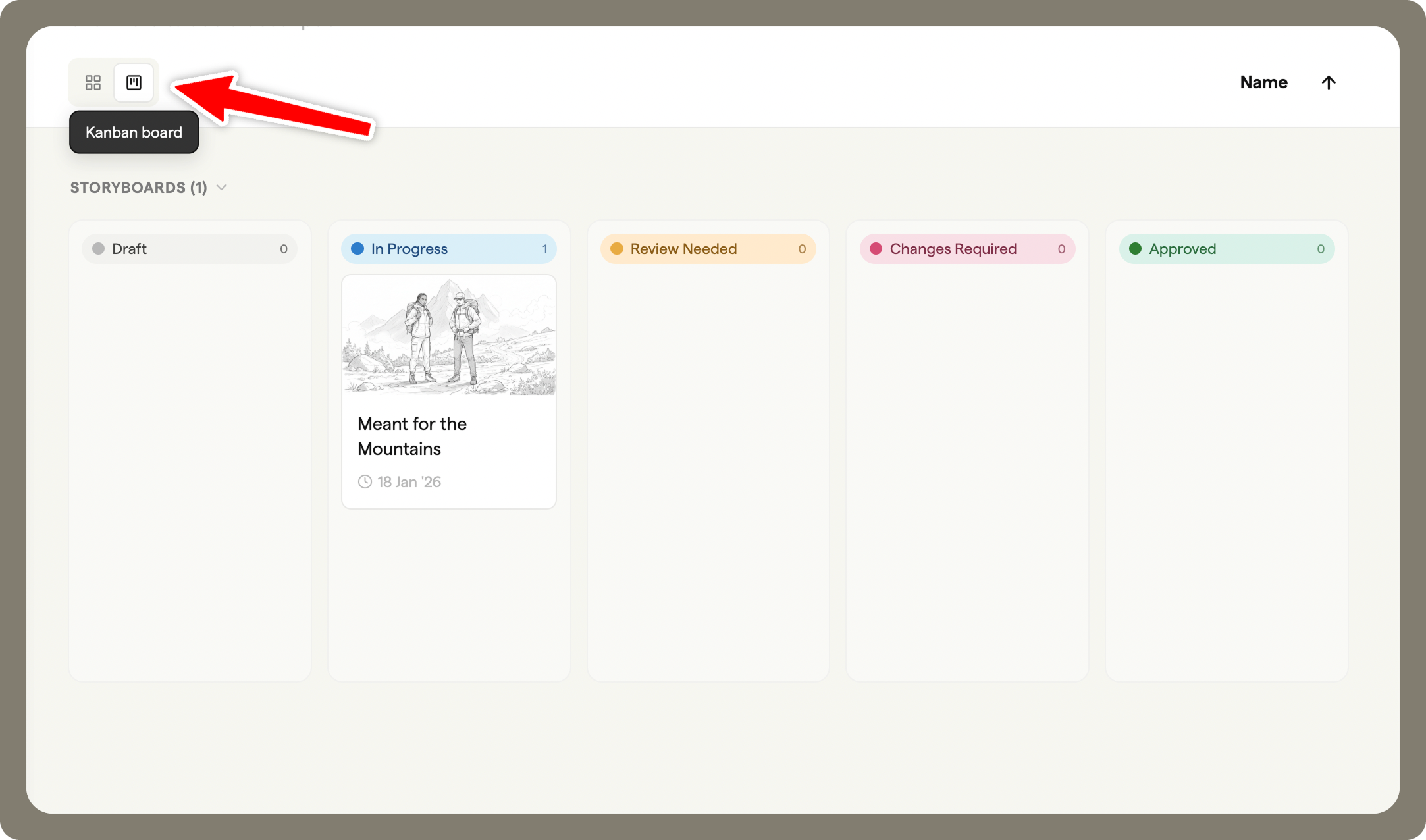Click the ascending sort arrow icon
The width and height of the screenshot is (1426, 840).
click(x=1329, y=82)
